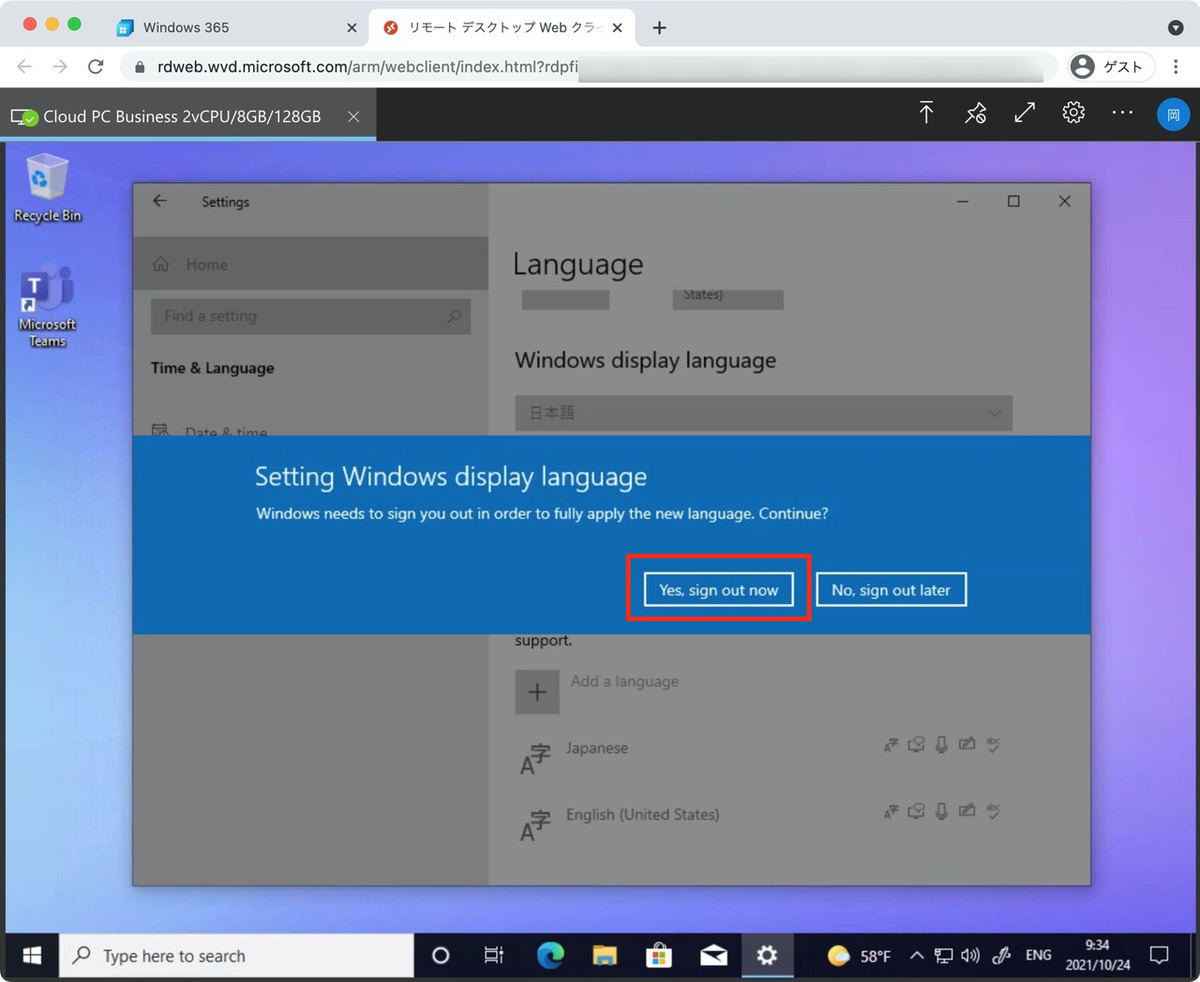Click Add a language plus button
This screenshot has height=982, width=1200.
point(537,691)
